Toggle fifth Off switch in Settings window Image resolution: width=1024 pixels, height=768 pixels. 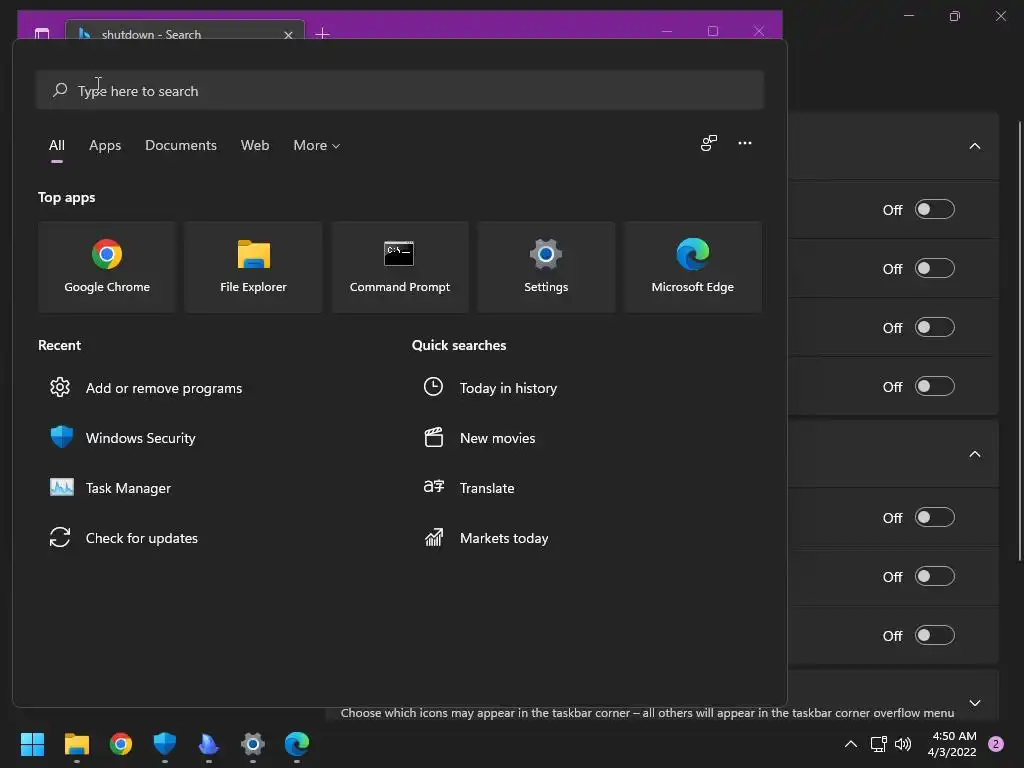coord(935,518)
